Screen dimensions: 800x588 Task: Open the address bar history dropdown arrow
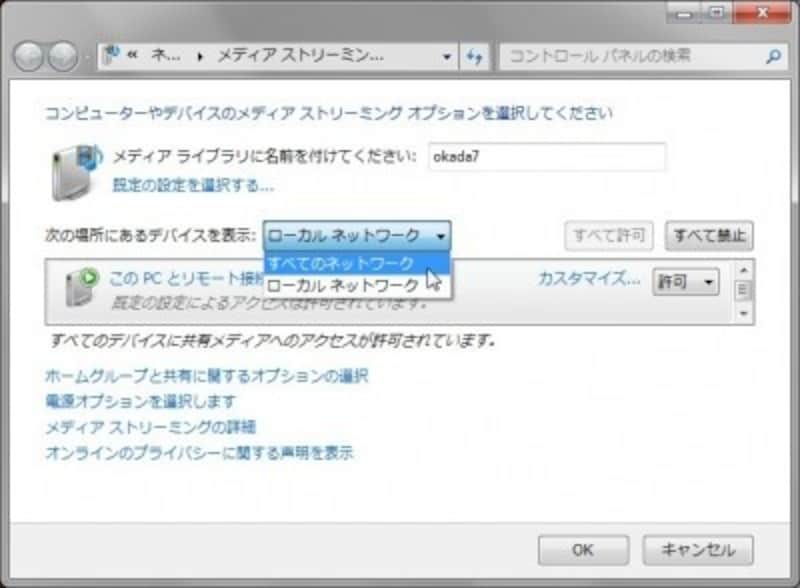pos(447,56)
